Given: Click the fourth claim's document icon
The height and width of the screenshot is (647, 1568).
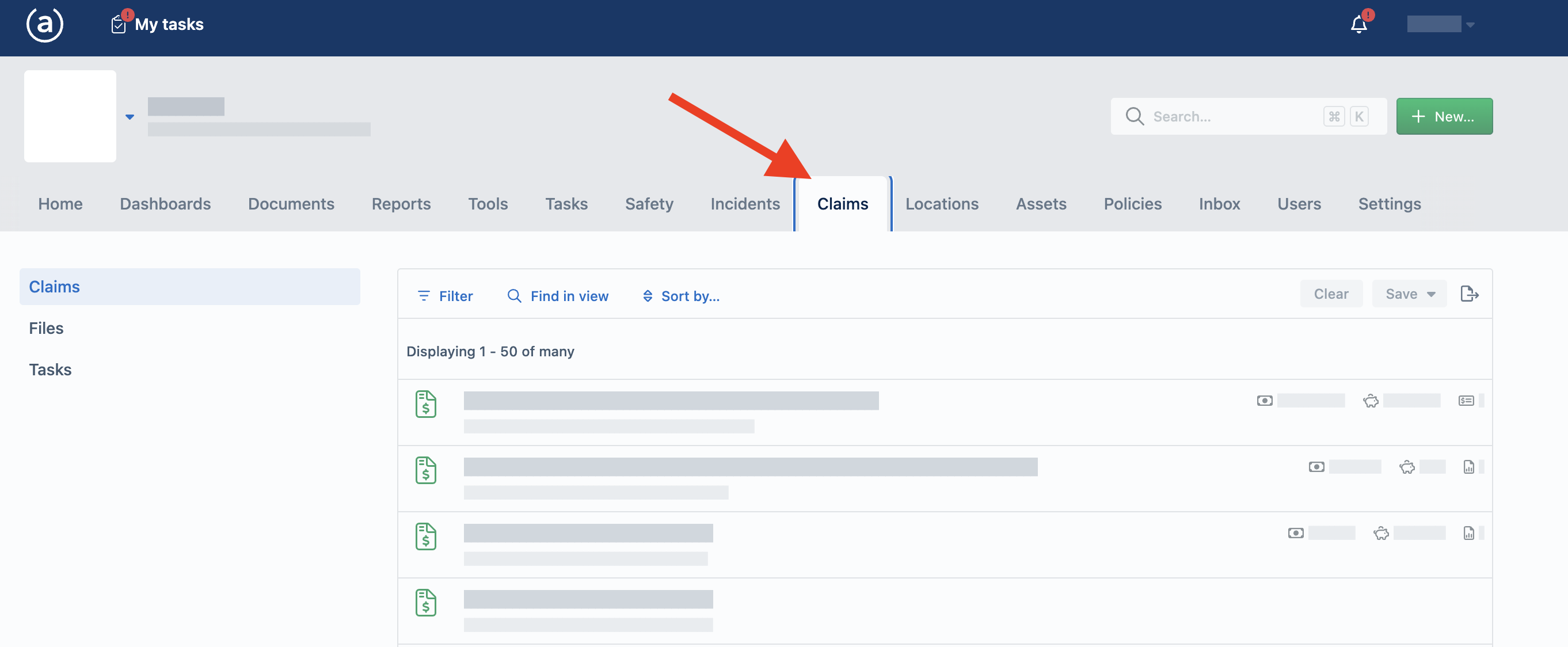Looking at the screenshot, I should [x=425, y=604].
